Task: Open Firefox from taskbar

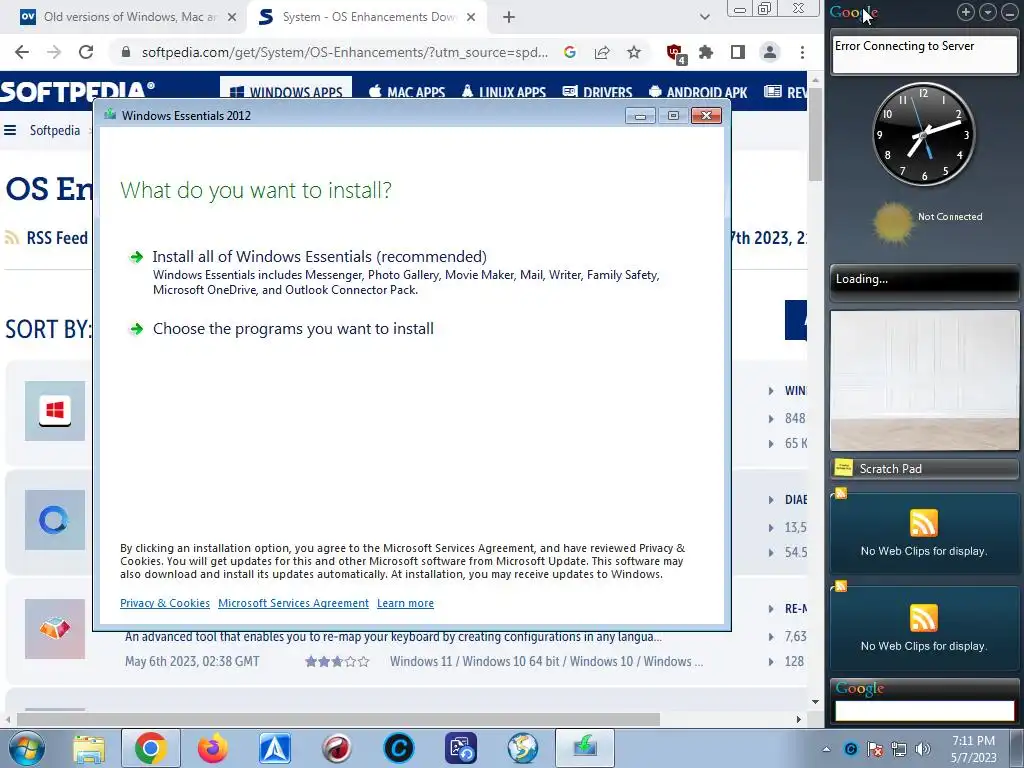Action: pyautogui.click(x=213, y=748)
